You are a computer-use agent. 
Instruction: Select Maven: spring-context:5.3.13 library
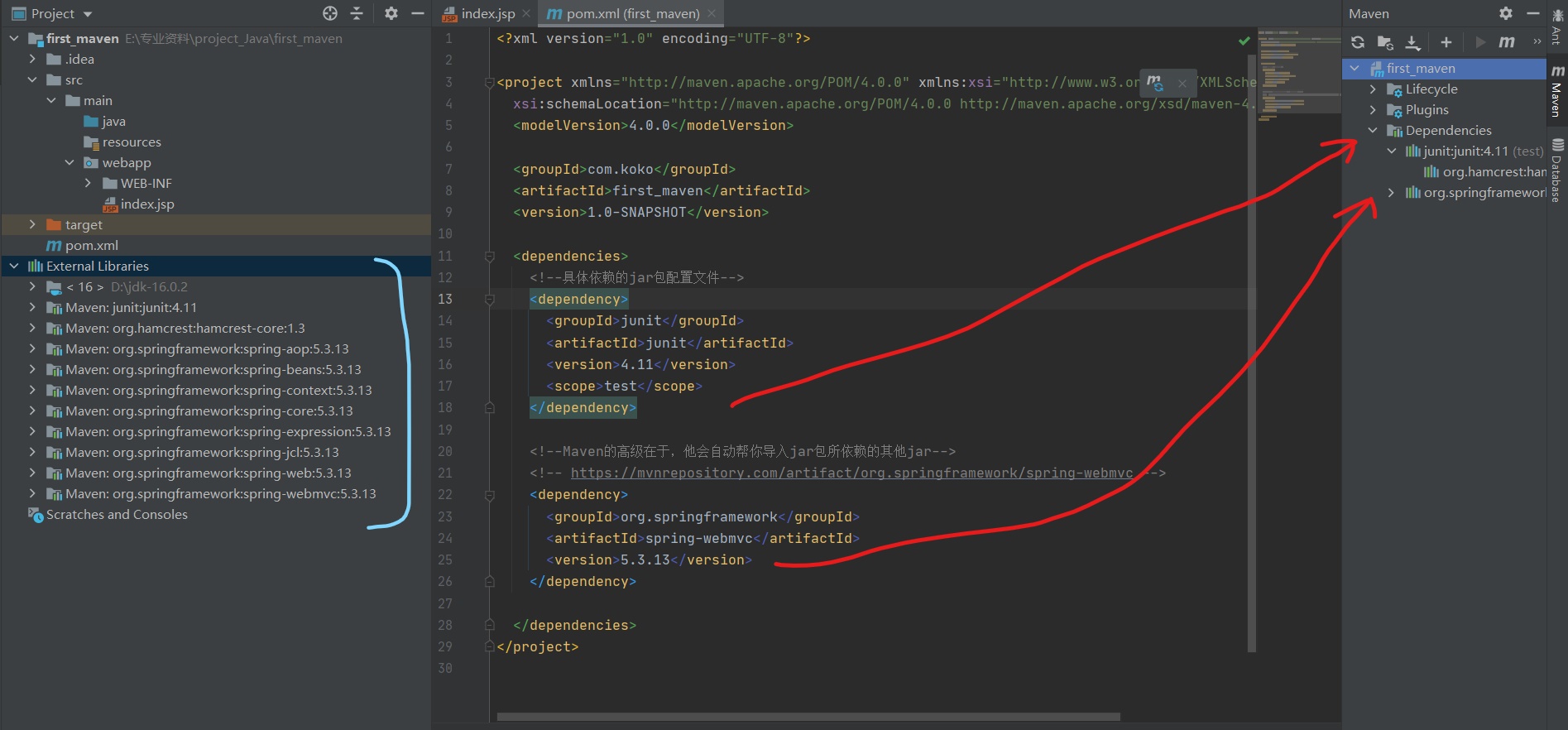tap(209, 390)
